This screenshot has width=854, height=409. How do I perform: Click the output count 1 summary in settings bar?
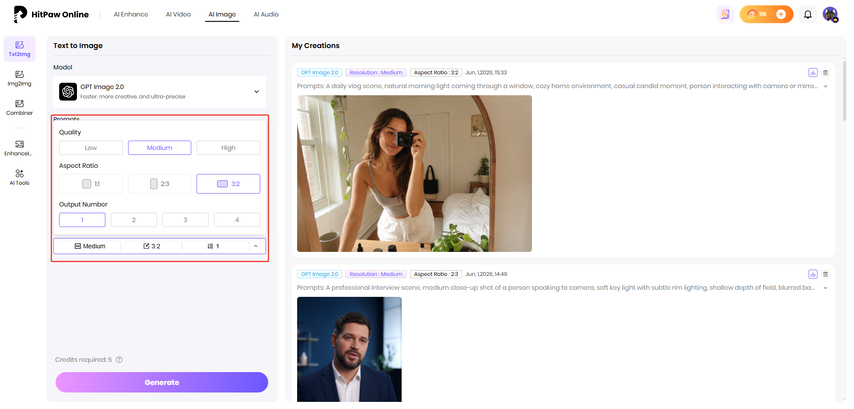214,246
